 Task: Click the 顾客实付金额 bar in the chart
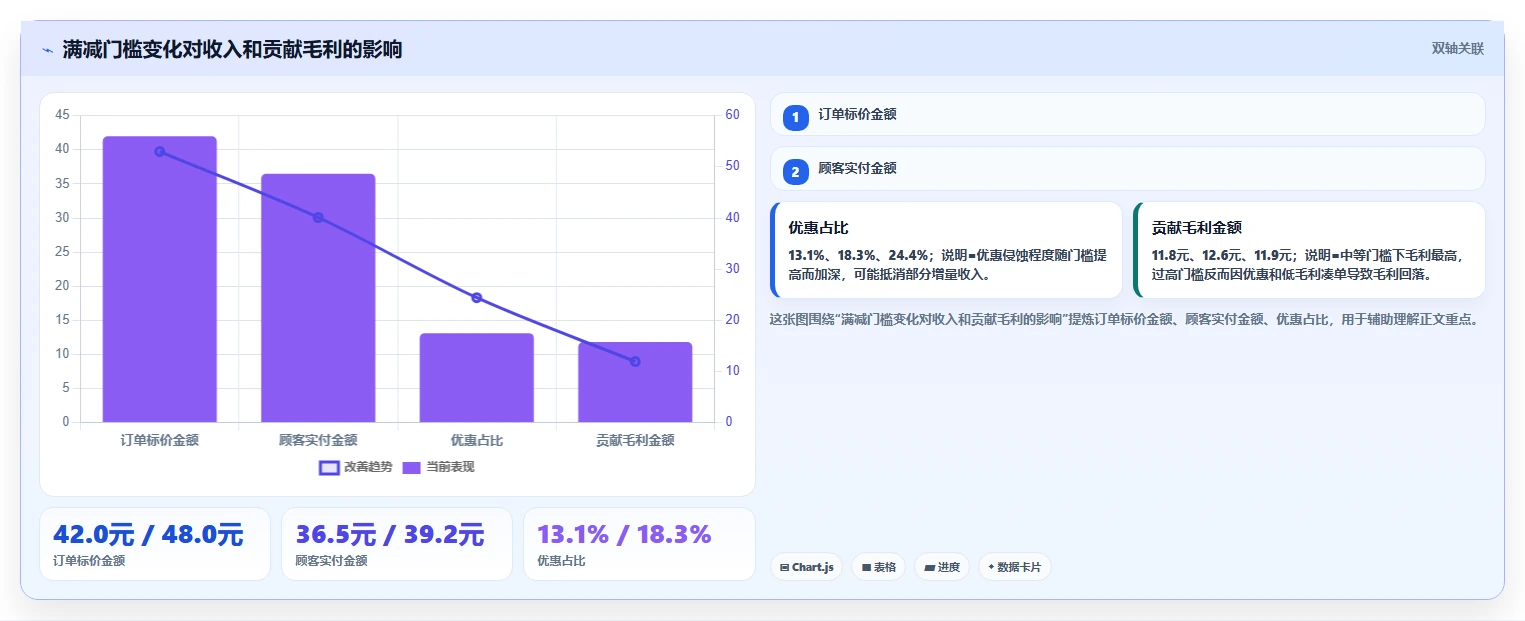pyautogui.click(x=318, y=298)
